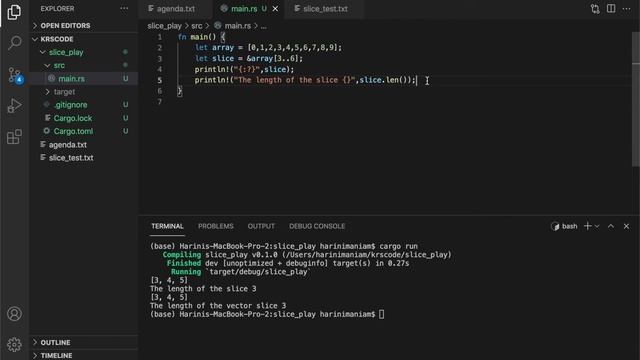
Task: Click the terminal prompt input line
Action: [x=267, y=314]
